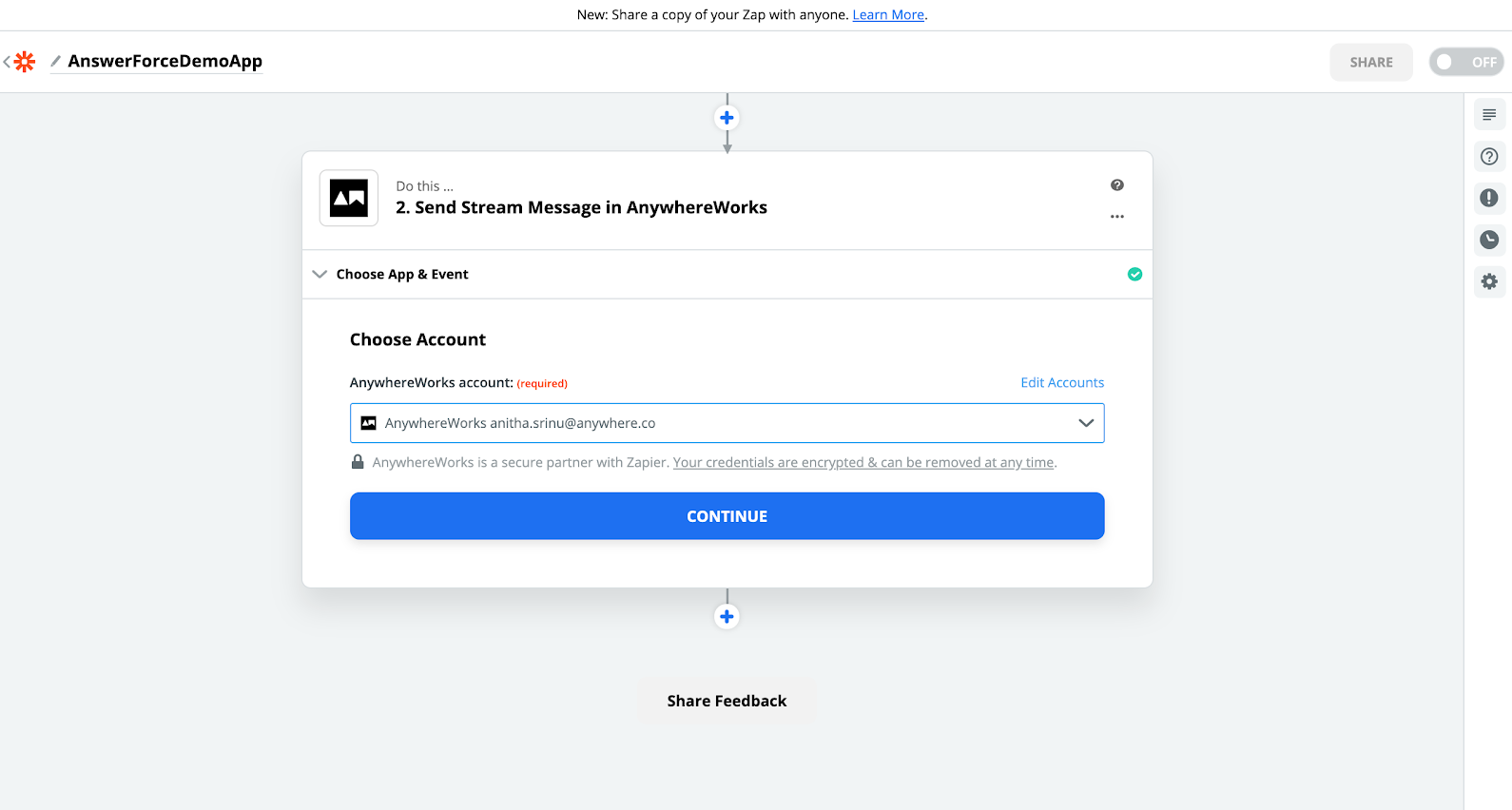
Task: Click the SHARE button
Action: (1371, 62)
